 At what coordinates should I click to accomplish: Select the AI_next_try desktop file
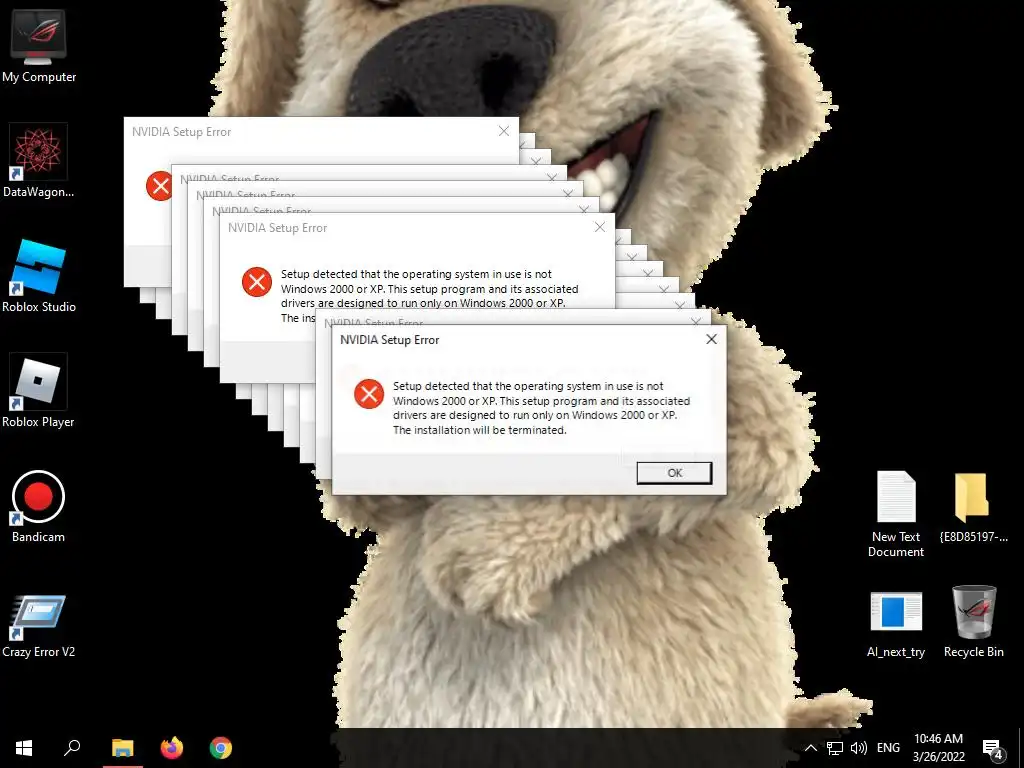click(896, 624)
